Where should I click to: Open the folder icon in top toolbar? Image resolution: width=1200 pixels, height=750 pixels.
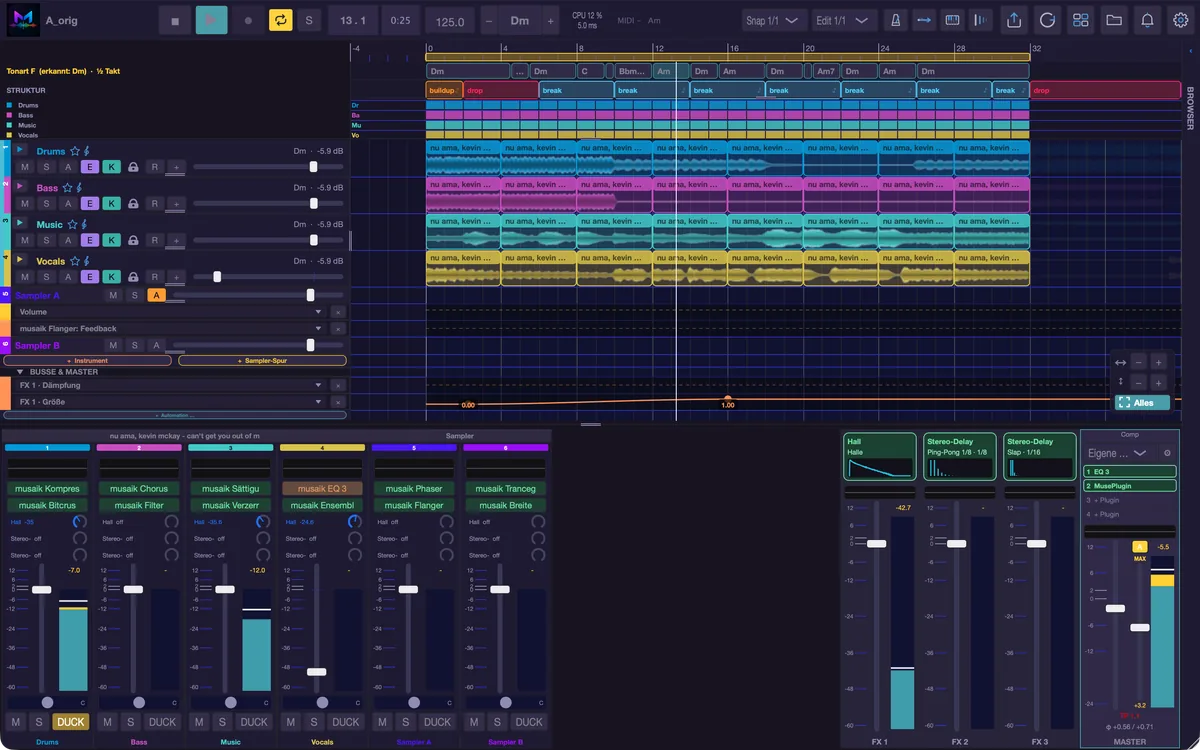coord(1113,20)
